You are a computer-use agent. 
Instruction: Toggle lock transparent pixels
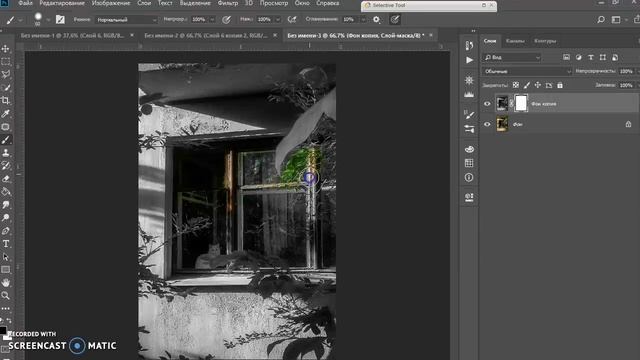[516, 85]
